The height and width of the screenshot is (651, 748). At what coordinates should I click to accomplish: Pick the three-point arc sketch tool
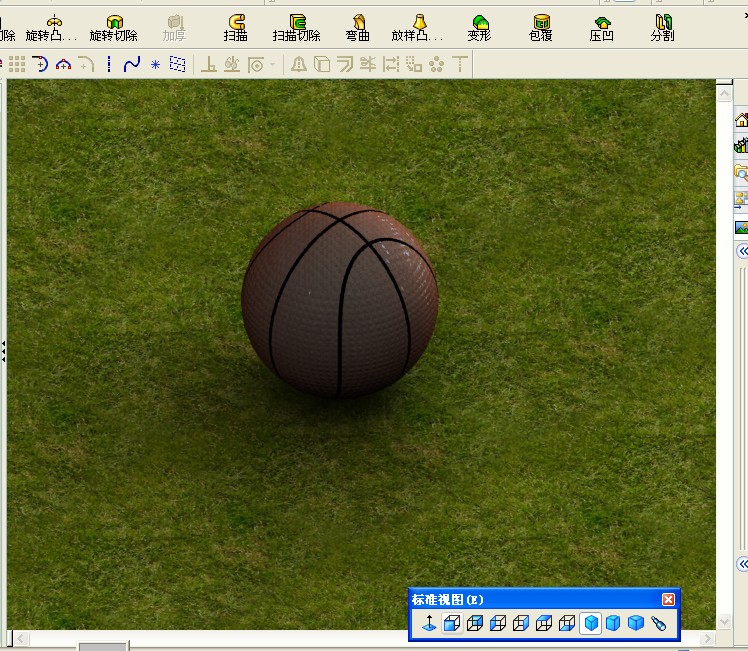click(63, 64)
